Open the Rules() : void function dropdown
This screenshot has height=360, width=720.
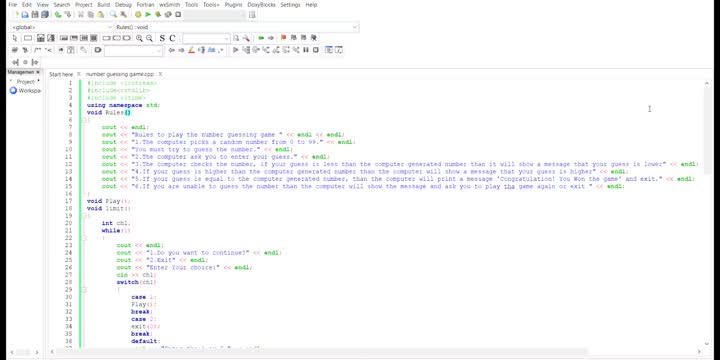(x=236, y=28)
